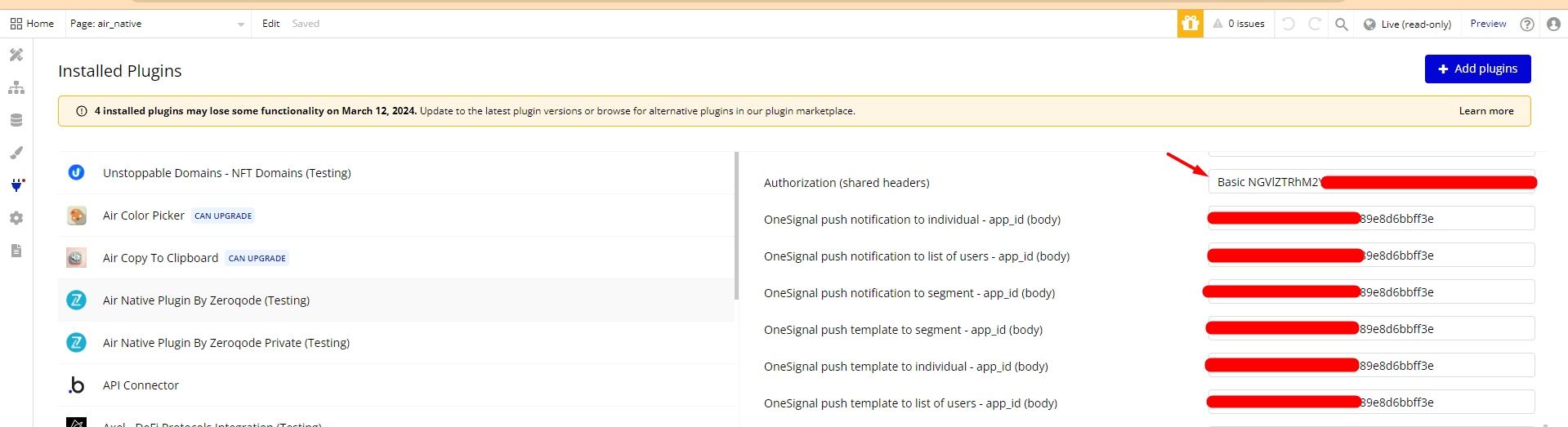The width and height of the screenshot is (1568, 427).
Task: Select Unstoppable Domains - NFT Domains (Testing) row
Action: click(x=396, y=173)
